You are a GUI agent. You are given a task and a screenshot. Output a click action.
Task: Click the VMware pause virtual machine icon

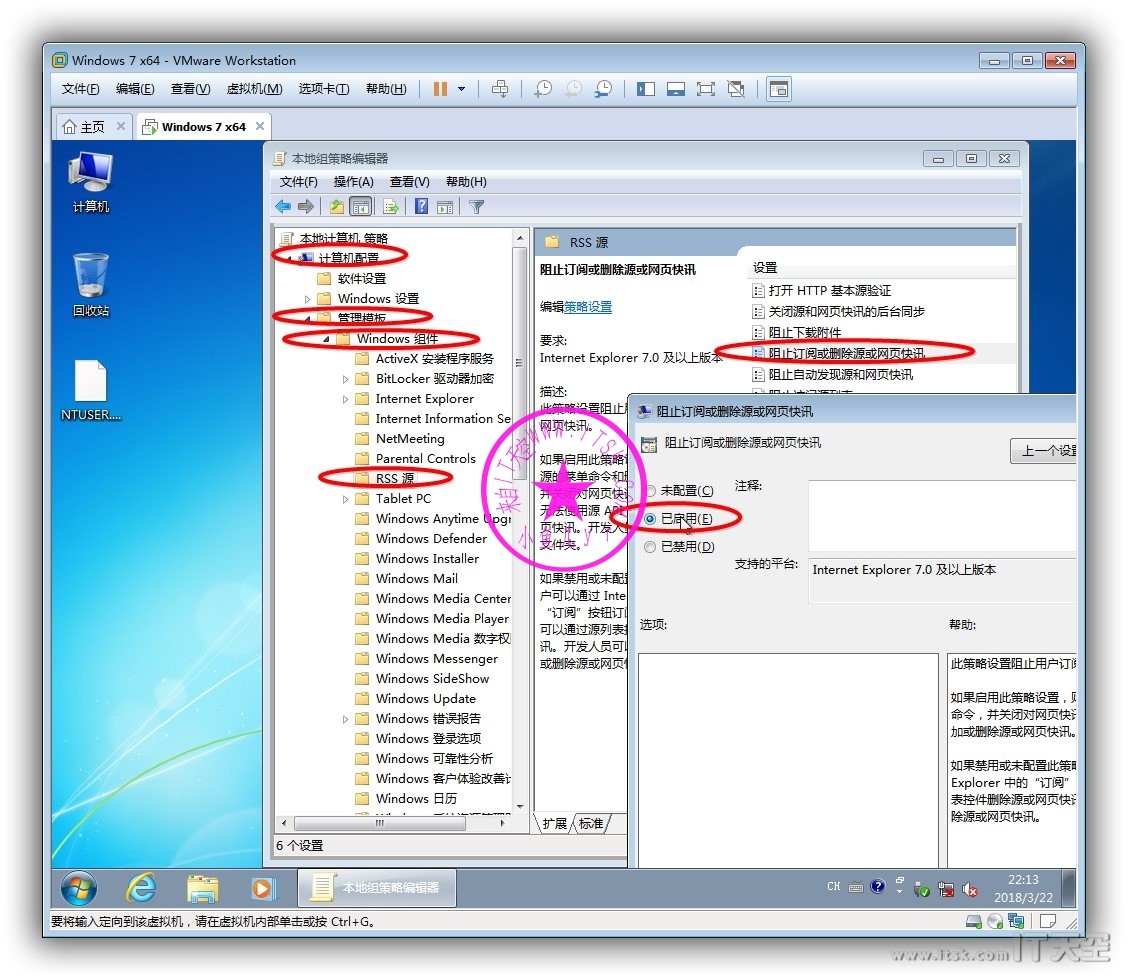point(440,89)
